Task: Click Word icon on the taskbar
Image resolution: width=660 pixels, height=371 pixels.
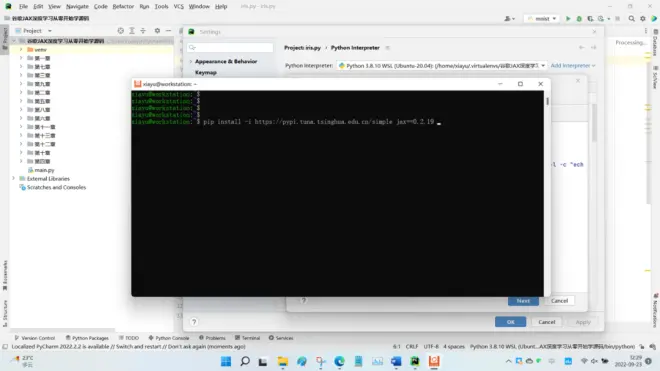Action: click(396, 361)
